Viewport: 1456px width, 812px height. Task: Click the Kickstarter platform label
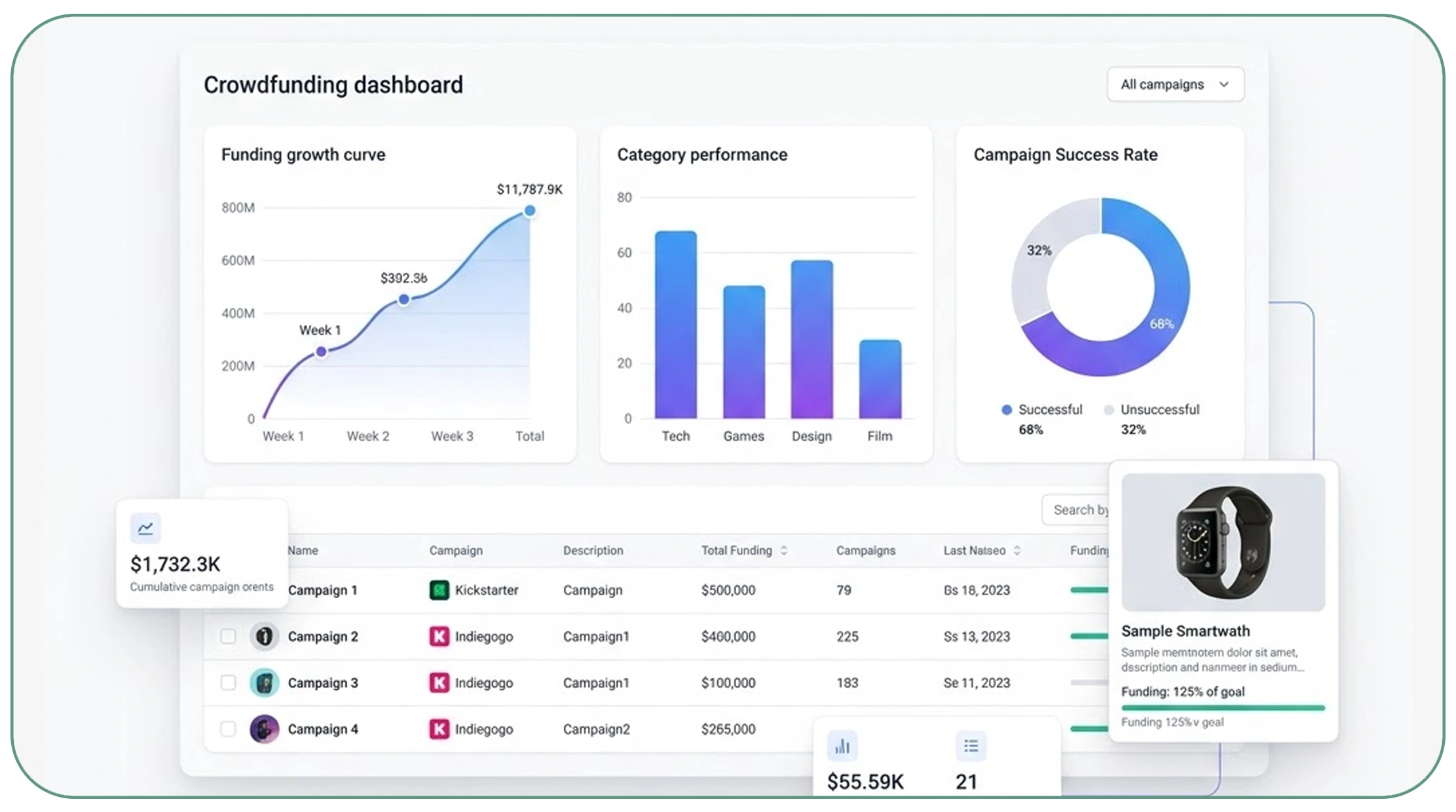(x=487, y=590)
